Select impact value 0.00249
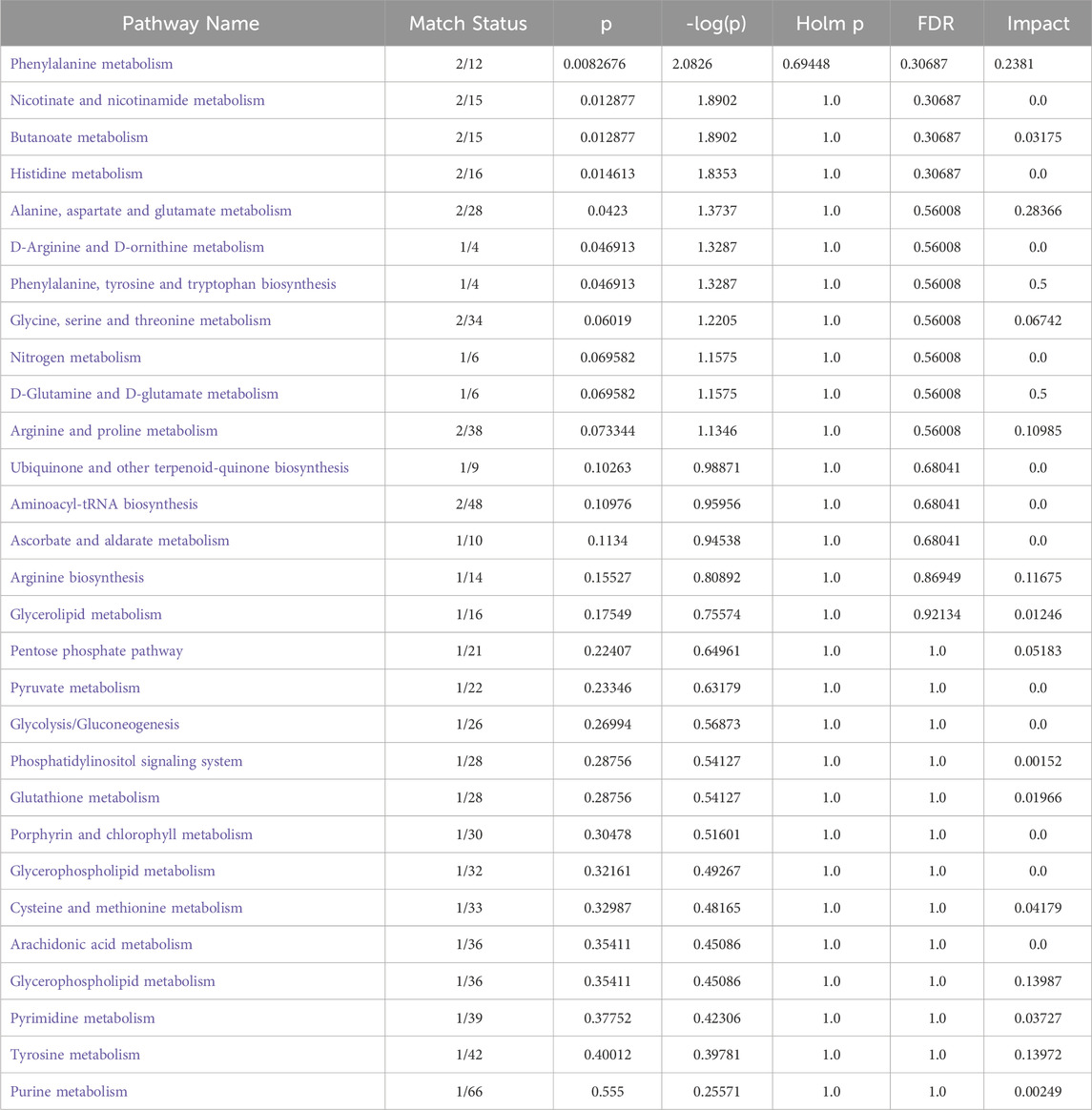Screen dimensions: 1092x1110 click(1039, 1092)
